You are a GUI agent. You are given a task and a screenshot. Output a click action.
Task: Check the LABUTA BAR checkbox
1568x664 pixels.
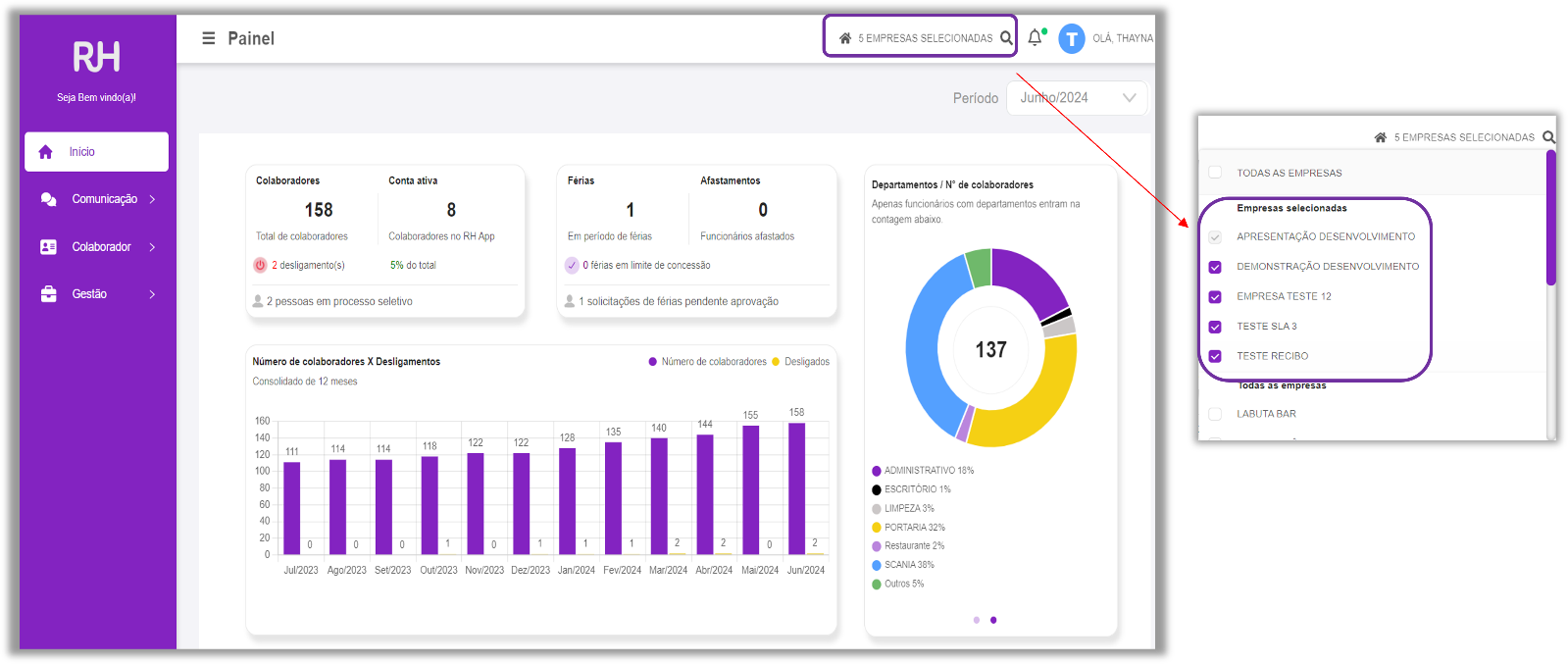point(1215,414)
